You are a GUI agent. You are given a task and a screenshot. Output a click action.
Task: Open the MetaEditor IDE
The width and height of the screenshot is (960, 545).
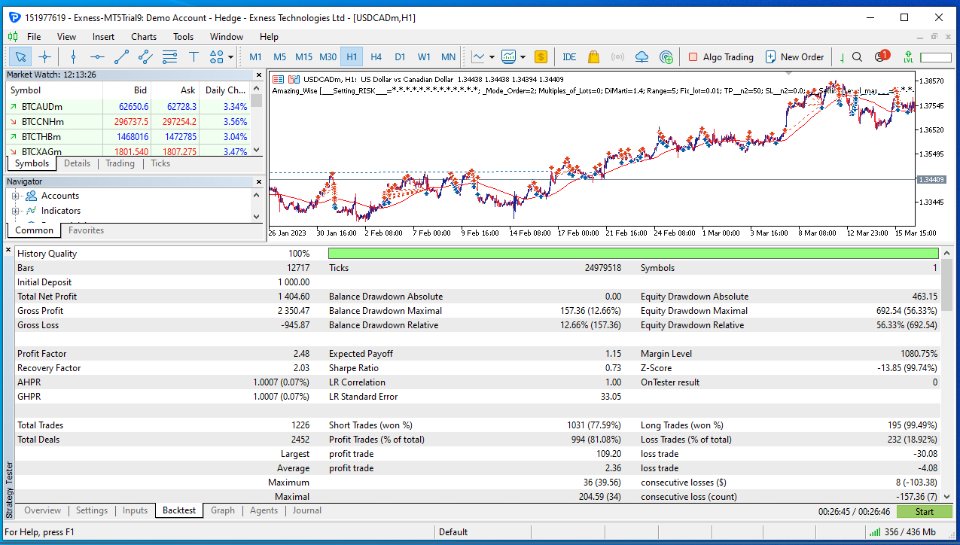pos(569,57)
